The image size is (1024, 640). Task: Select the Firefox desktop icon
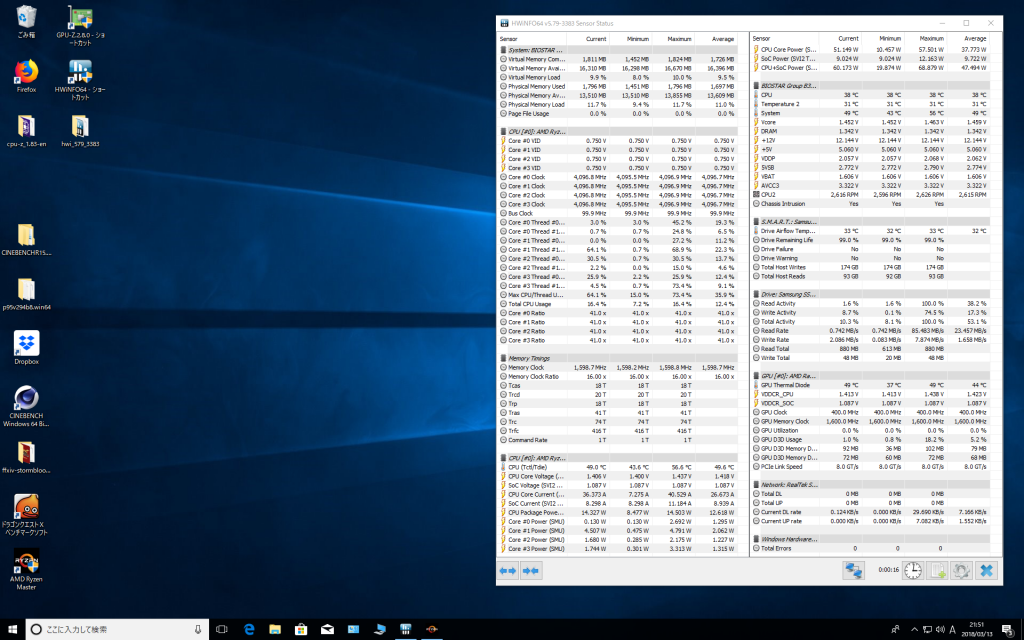click(26, 76)
